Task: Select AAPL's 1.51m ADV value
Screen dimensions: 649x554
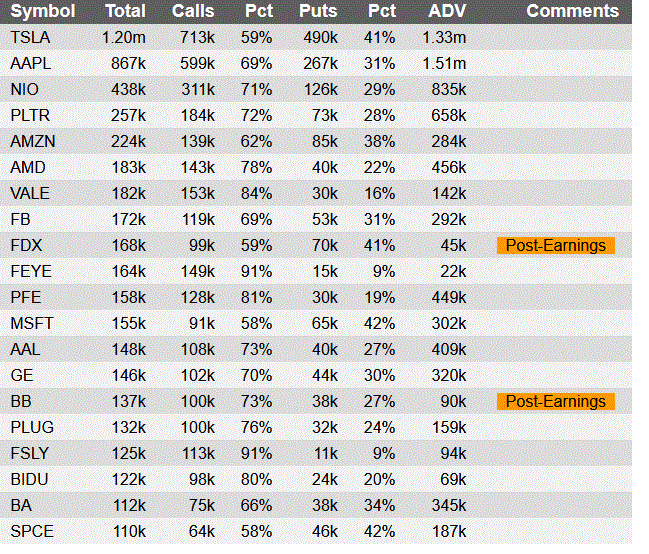Action: point(446,63)
